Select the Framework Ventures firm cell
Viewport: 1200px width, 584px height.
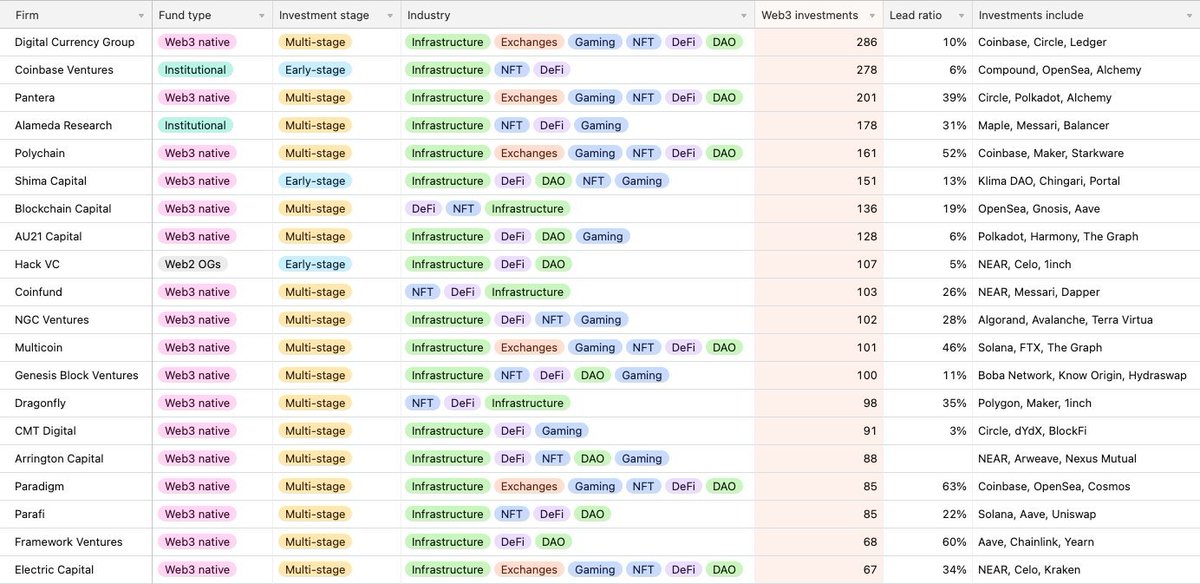(76, 542)
